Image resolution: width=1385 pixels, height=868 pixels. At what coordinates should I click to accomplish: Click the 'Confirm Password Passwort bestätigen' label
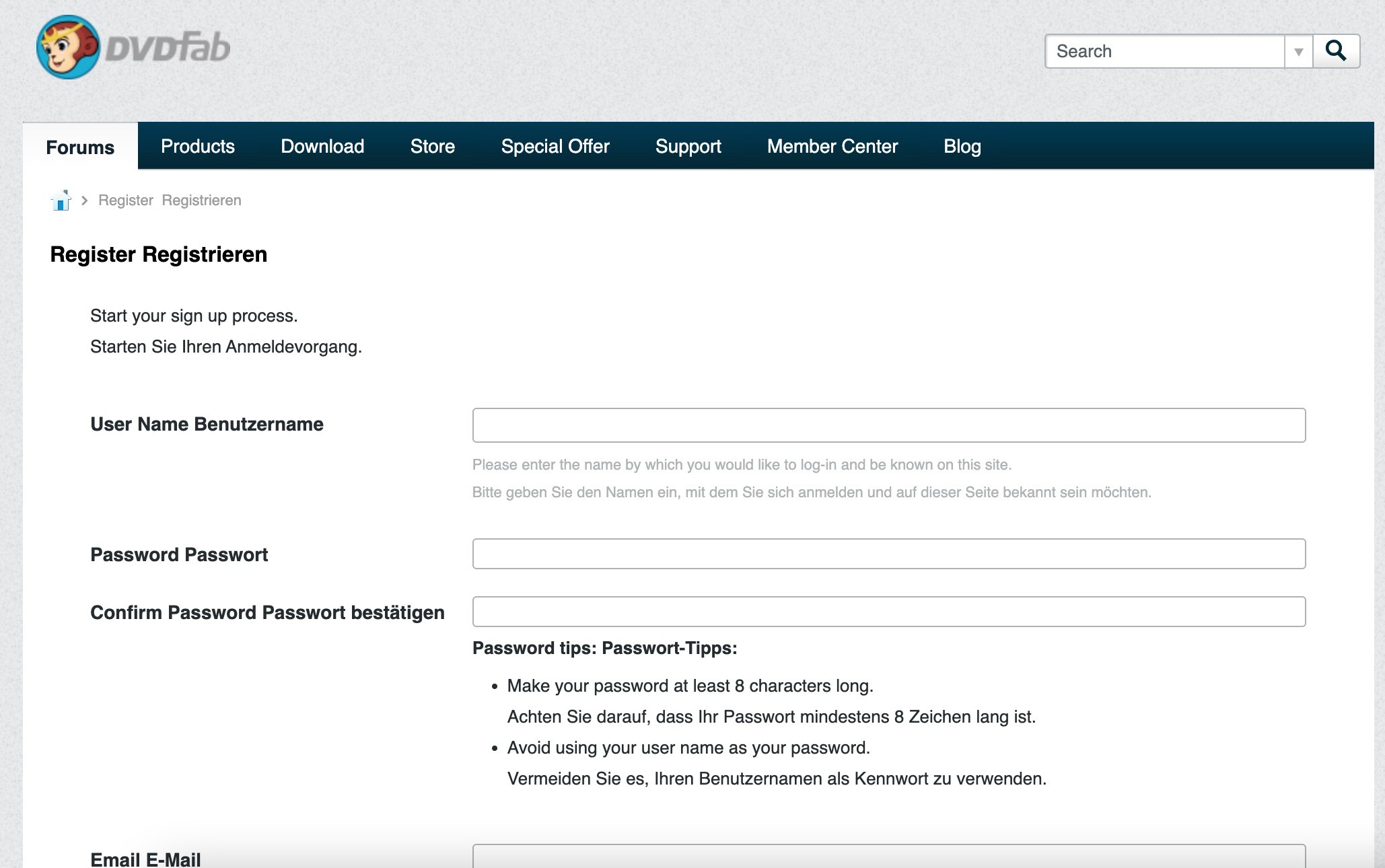(x=267, y=612)
